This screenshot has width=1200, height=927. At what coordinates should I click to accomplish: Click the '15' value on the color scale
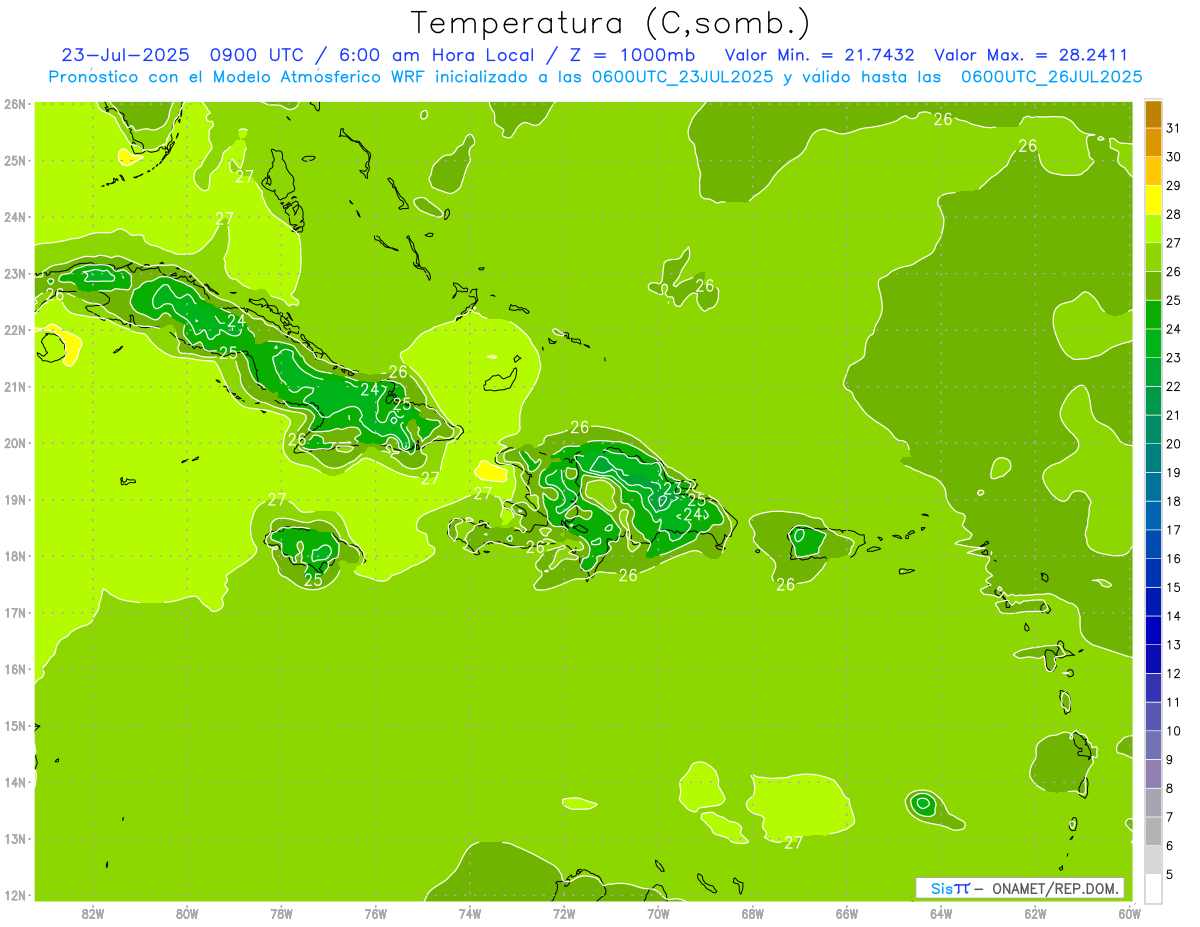click(x=1174, y=587)
